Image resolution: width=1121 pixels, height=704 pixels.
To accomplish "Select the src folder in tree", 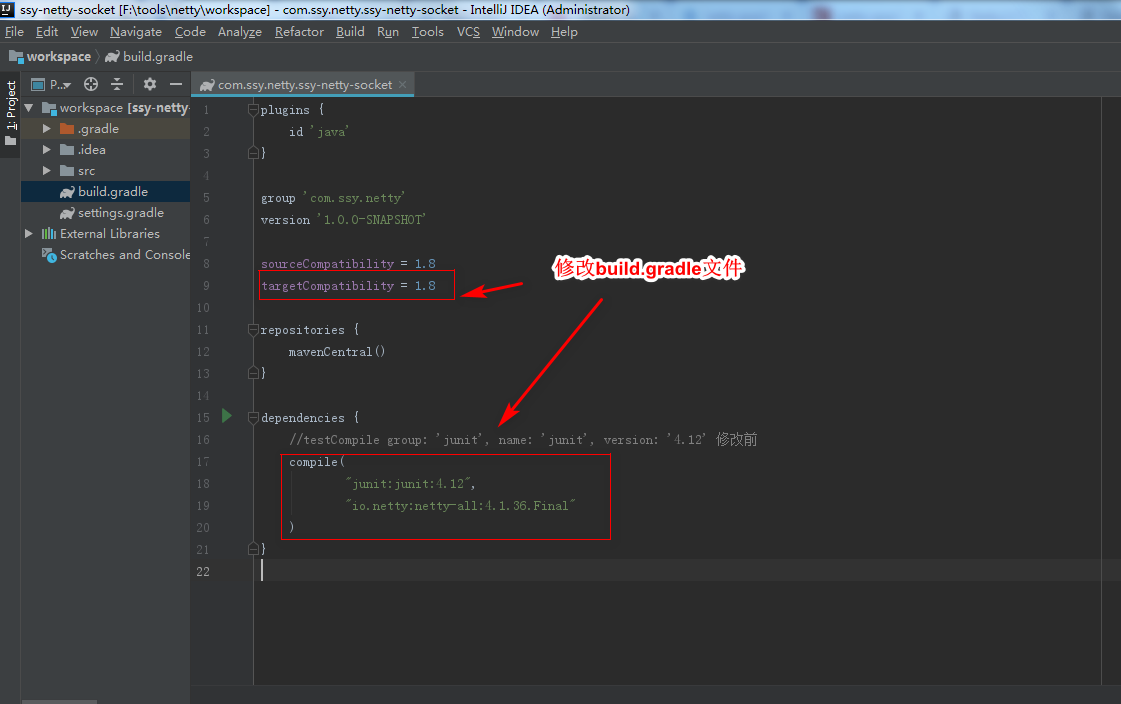I will coord(106,171).
